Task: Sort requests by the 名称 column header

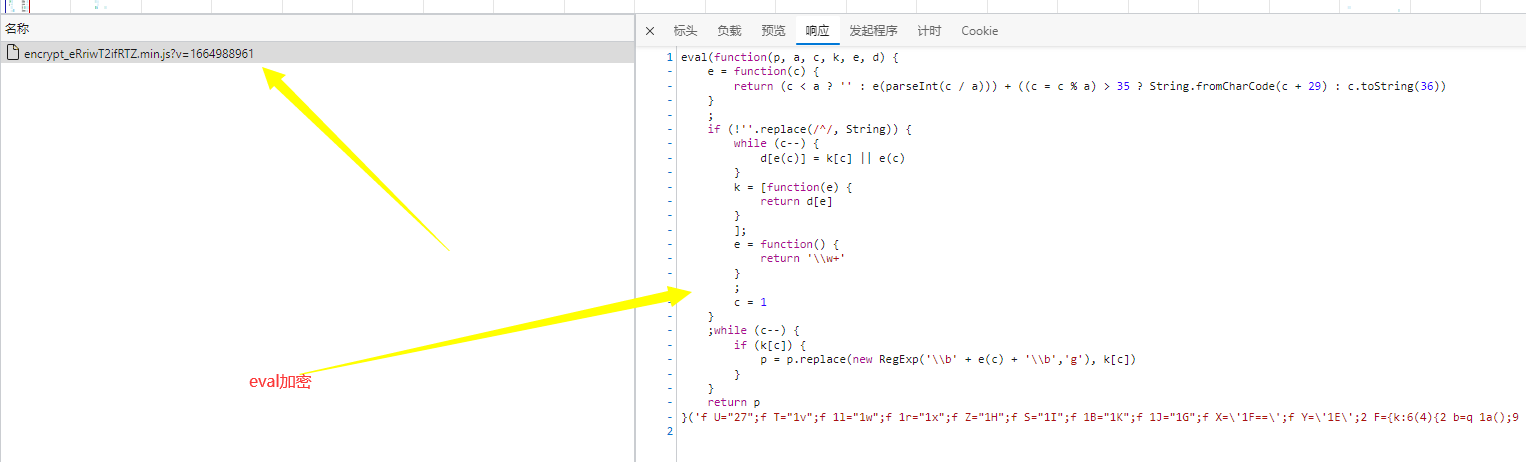Action: point(18,29)
